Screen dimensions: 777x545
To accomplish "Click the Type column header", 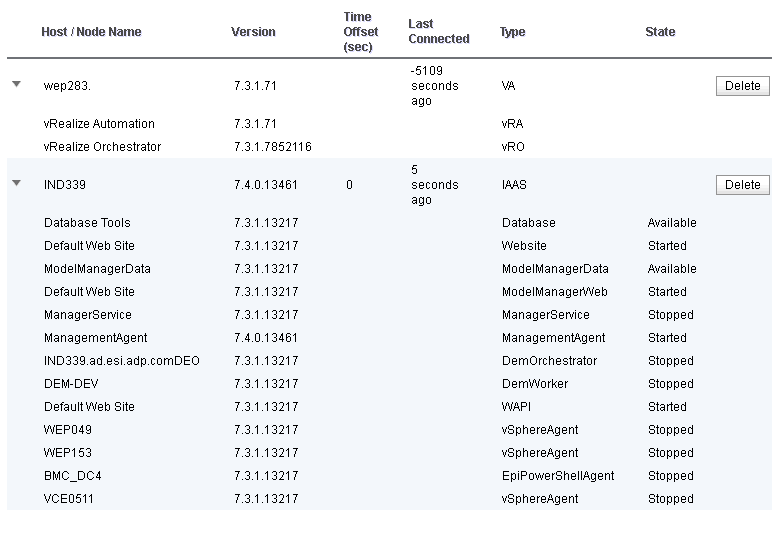I will (512, 32).
